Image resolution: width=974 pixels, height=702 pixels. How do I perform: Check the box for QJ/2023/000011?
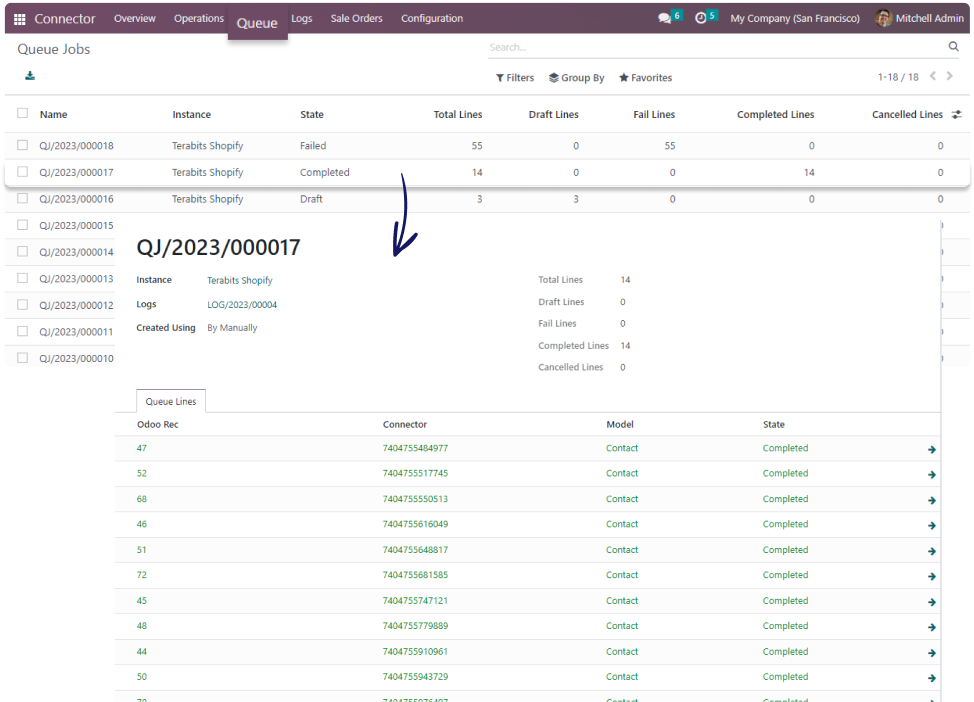point(23,332)
